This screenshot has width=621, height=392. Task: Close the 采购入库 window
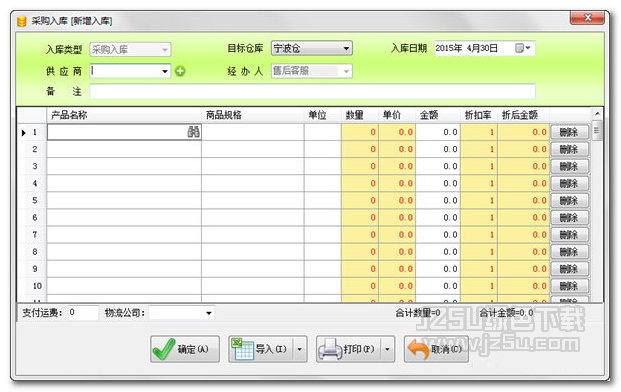click(x=587, y=18)
